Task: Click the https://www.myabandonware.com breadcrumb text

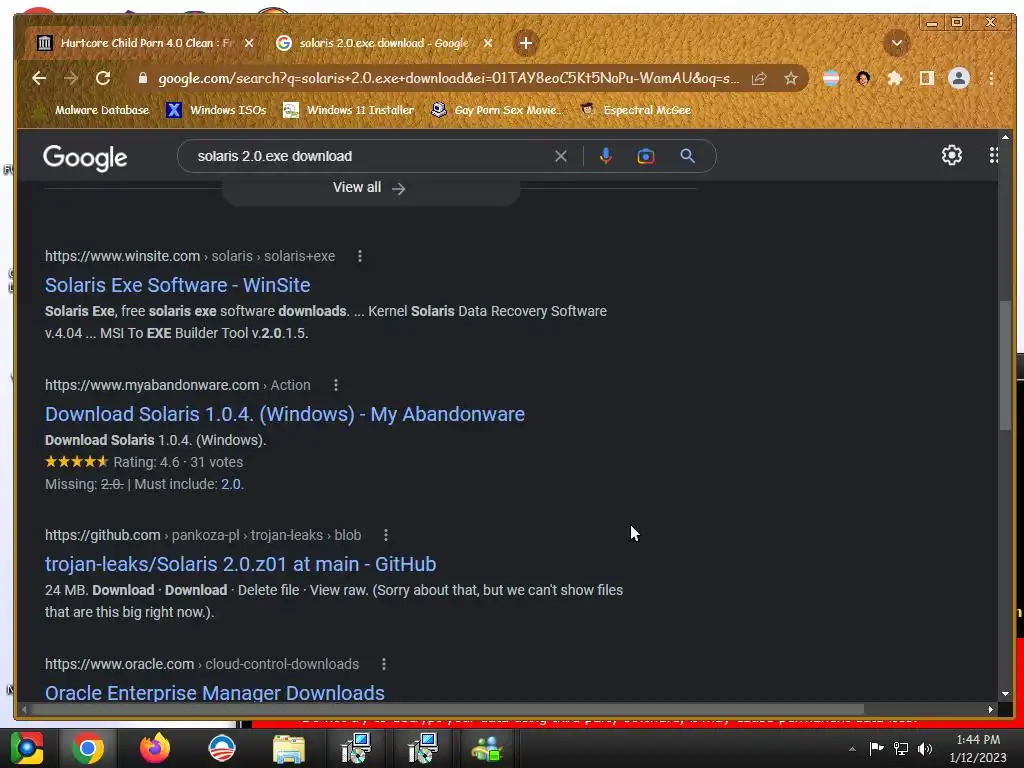Action: click(152, 385)
